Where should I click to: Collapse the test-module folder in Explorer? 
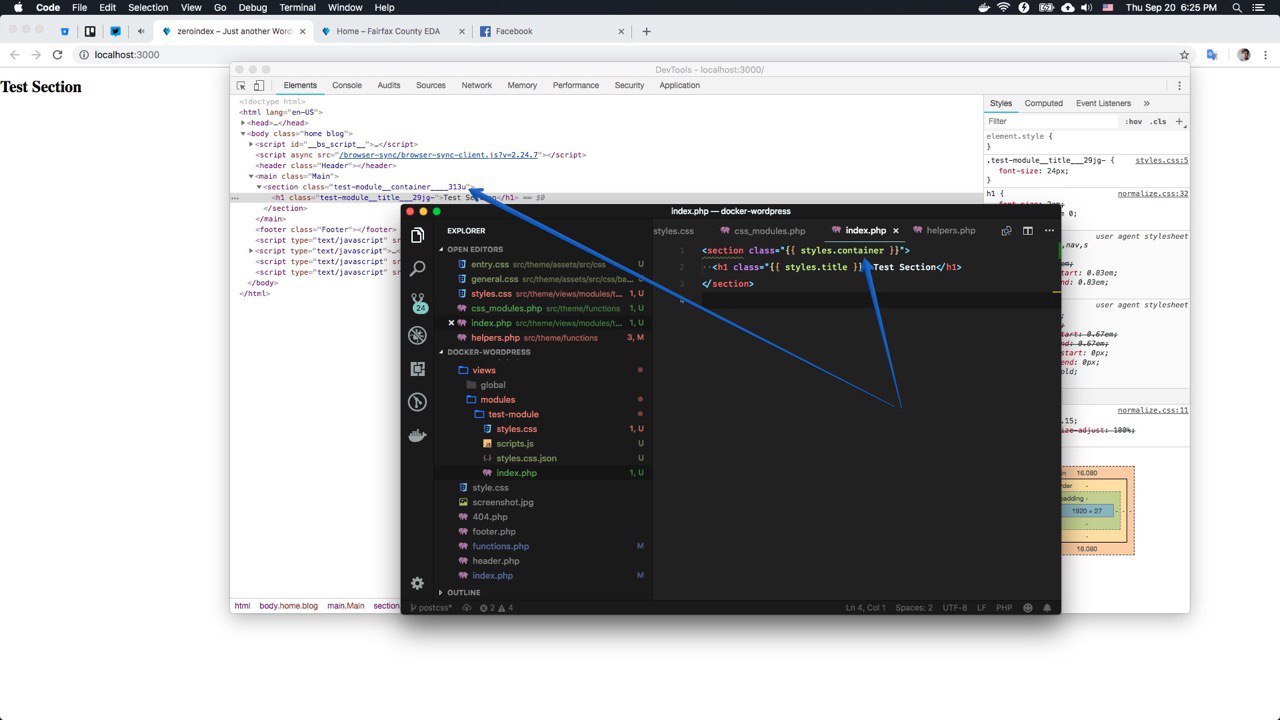pyautogui.click(x=513, y=414)
